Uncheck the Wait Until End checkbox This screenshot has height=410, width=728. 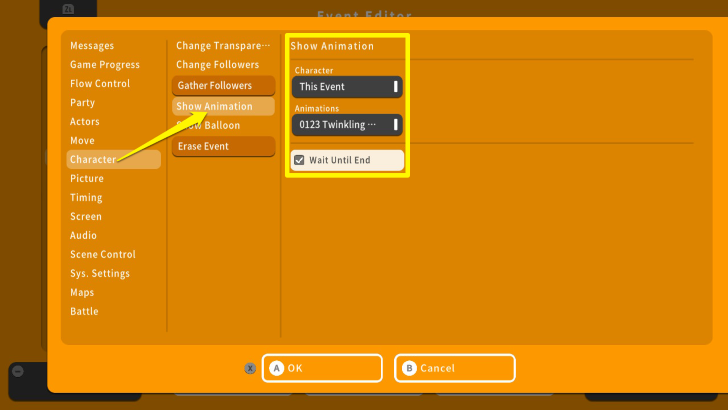point(299,160)
